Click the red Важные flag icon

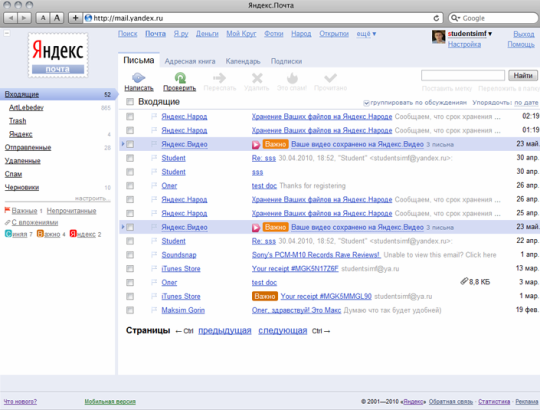[x=7, y=210]
